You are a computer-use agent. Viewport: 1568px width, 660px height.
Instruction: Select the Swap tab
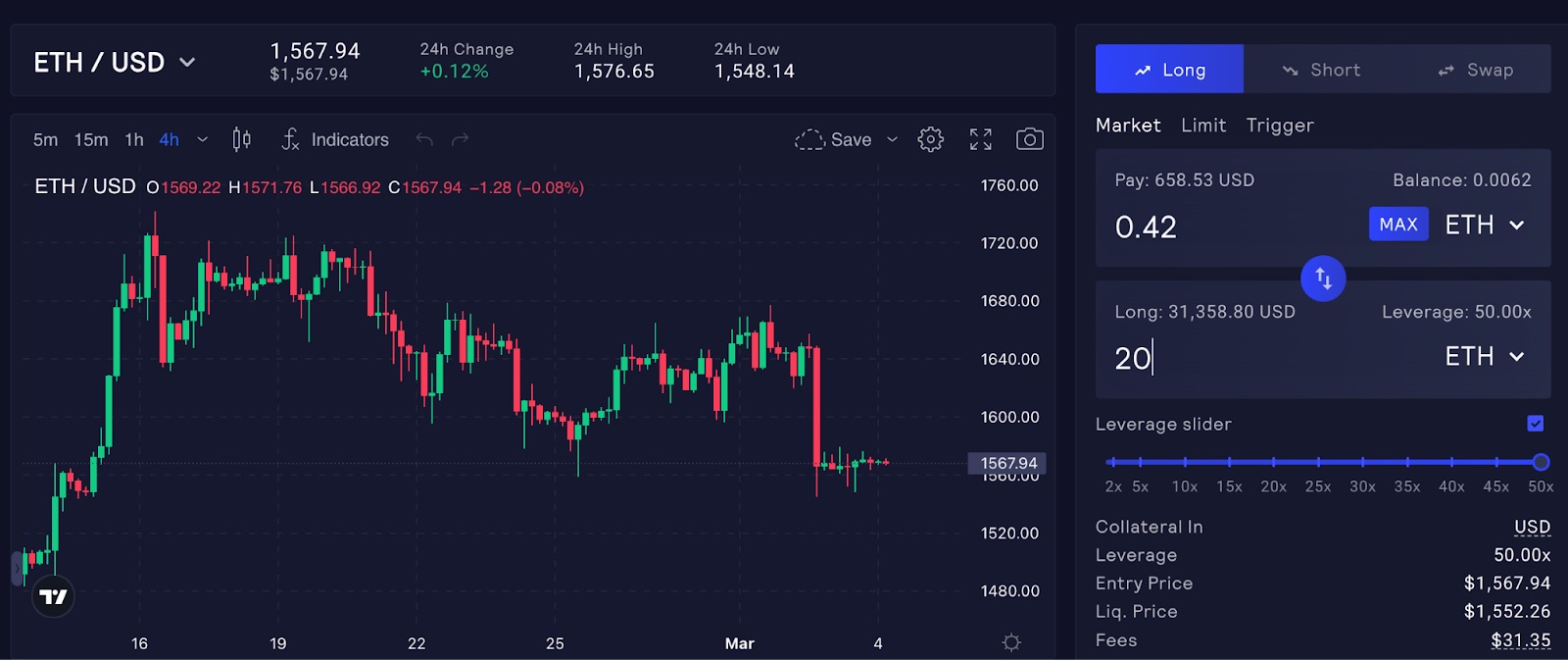1476,69
